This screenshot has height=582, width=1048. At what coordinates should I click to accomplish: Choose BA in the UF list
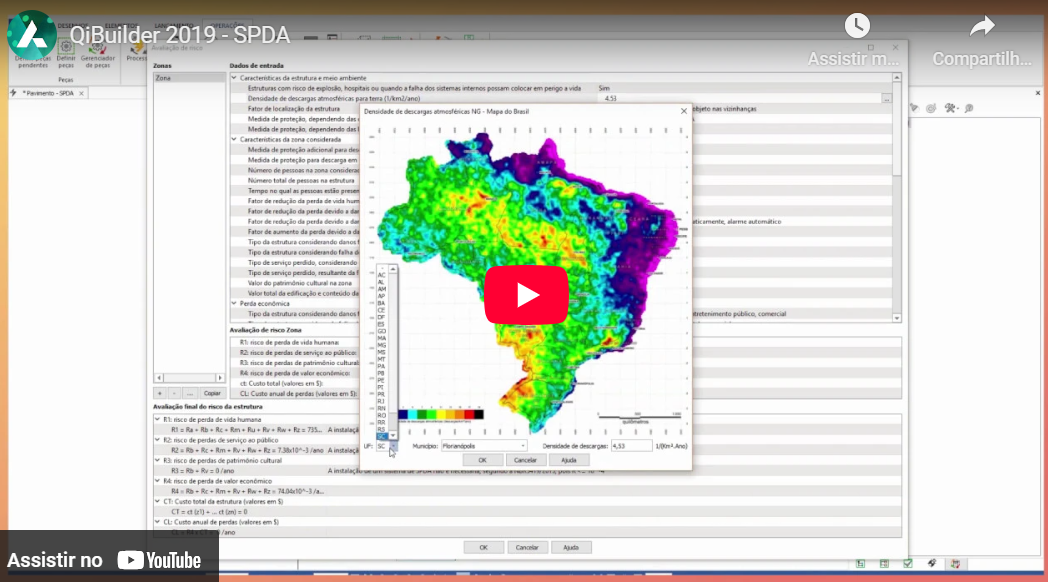tap(382, 303)
